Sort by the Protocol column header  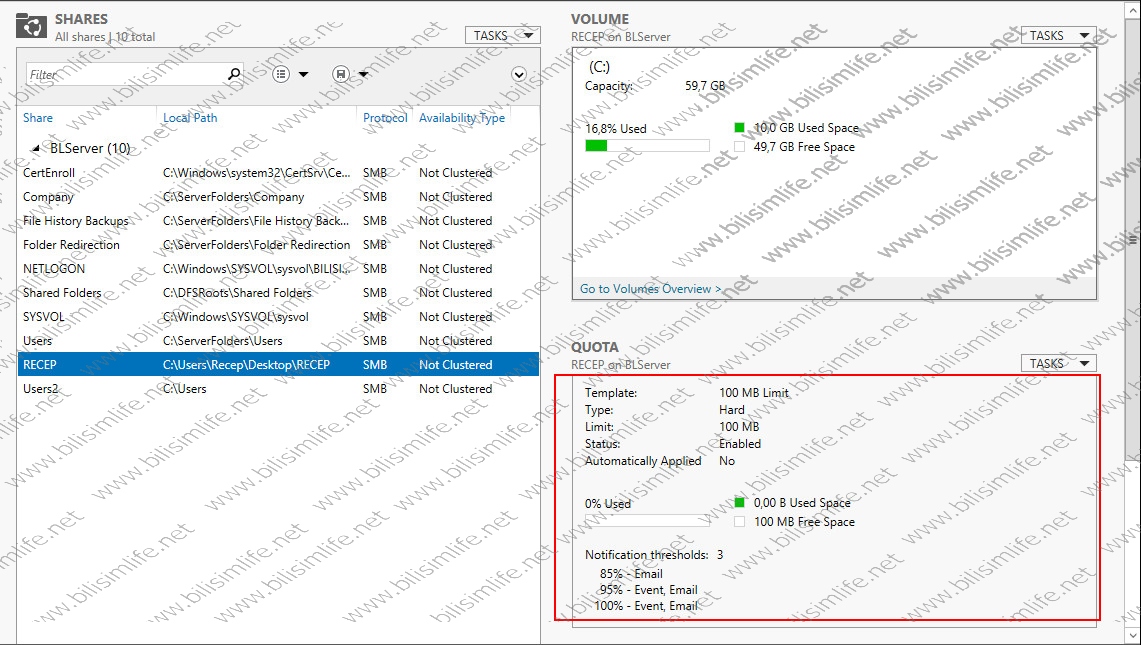(x=385, y=118)
